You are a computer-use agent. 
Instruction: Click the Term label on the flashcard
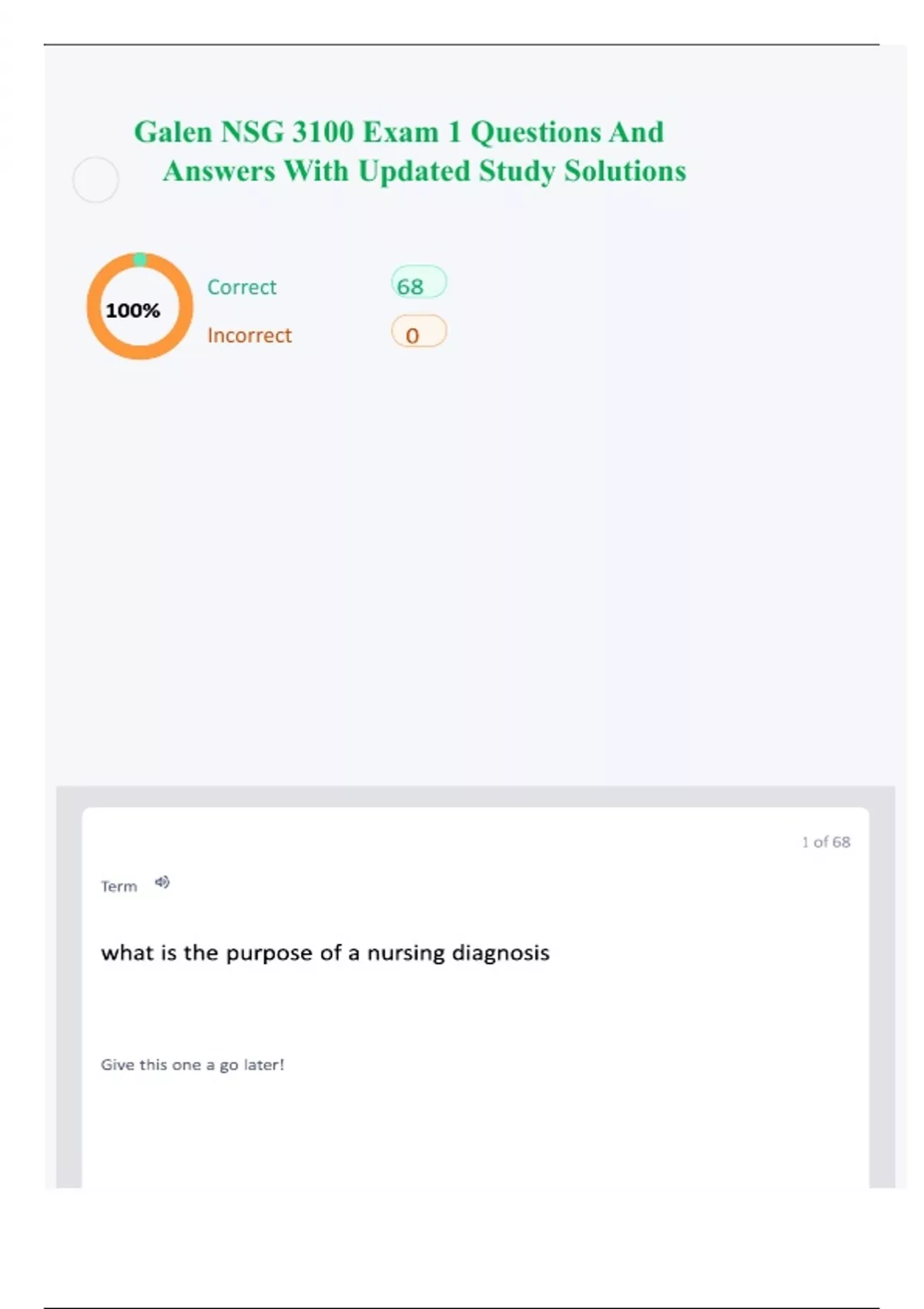[119, 886]
